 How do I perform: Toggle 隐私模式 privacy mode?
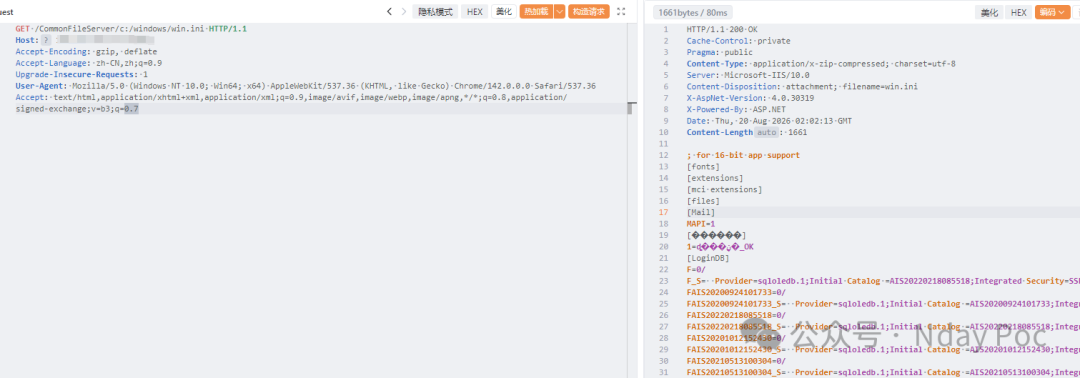click(x=435, y=12)
